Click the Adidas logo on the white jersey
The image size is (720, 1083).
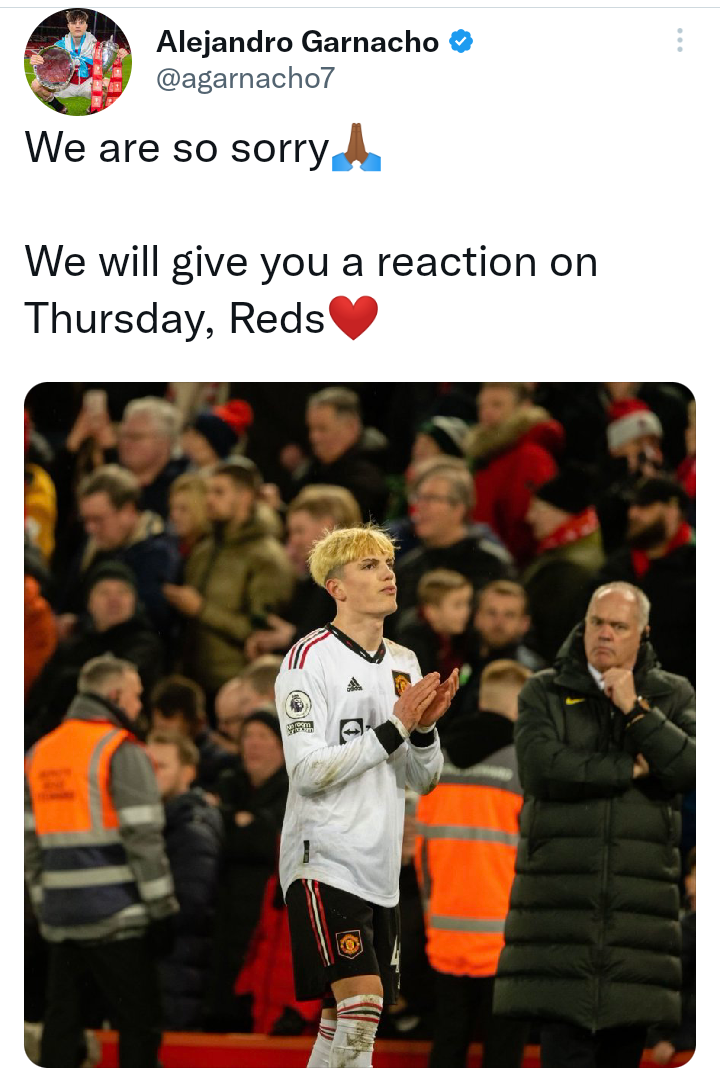(x=354, y=684)
